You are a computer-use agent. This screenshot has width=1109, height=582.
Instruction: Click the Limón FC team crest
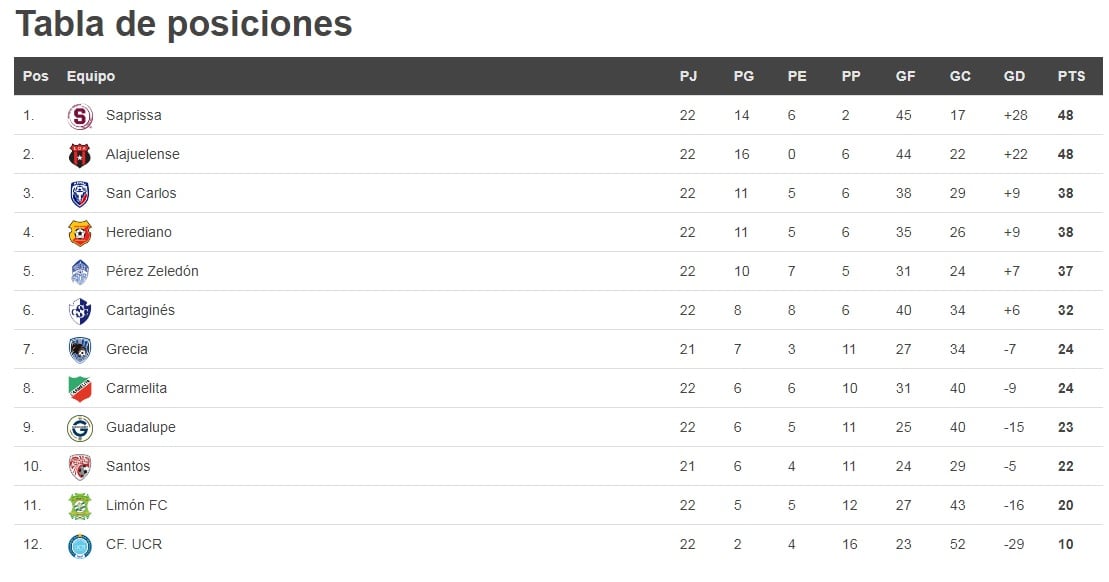point(80,506)
